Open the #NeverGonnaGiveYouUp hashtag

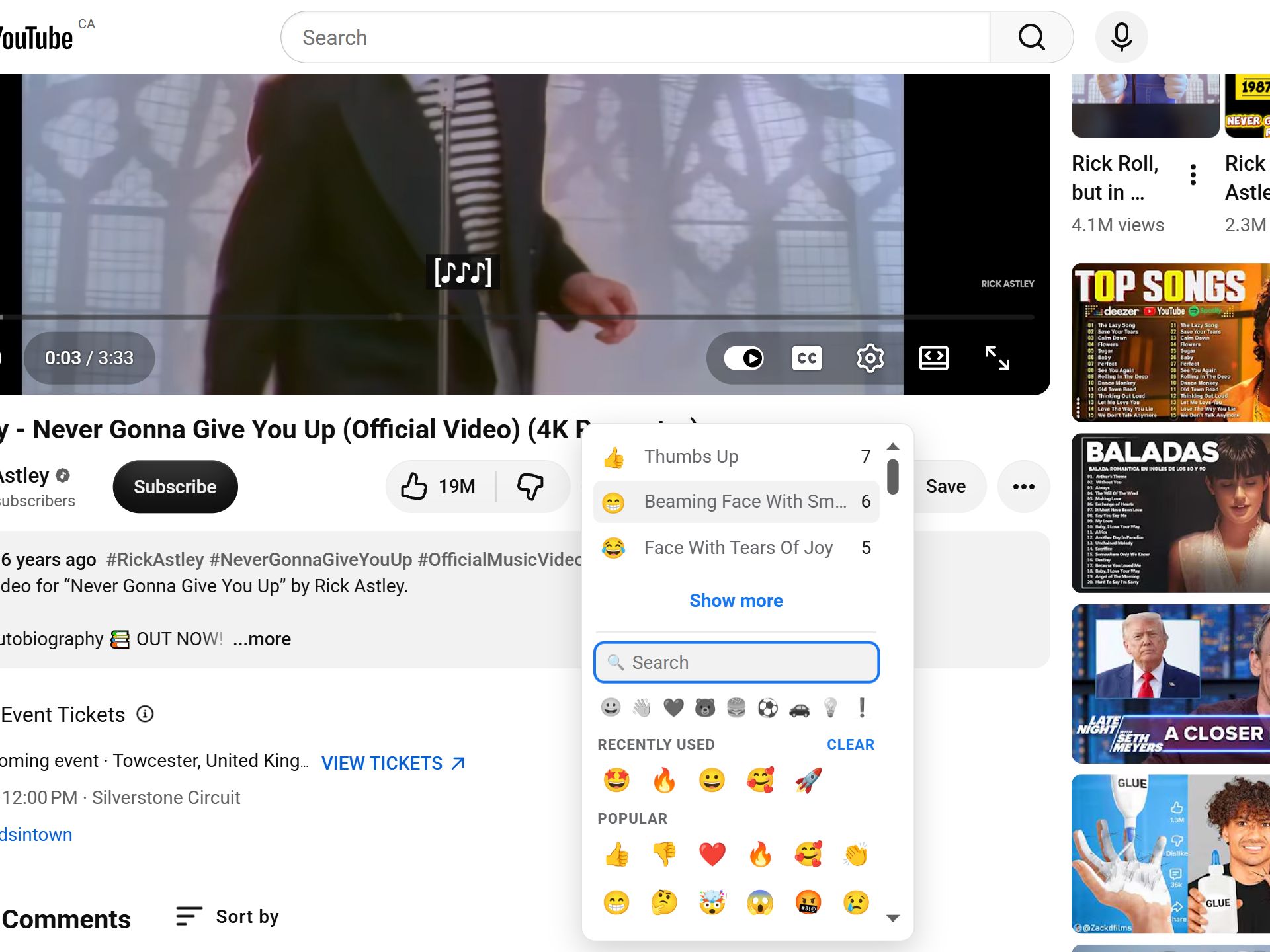pyautogui.click(x=311, y=559)
